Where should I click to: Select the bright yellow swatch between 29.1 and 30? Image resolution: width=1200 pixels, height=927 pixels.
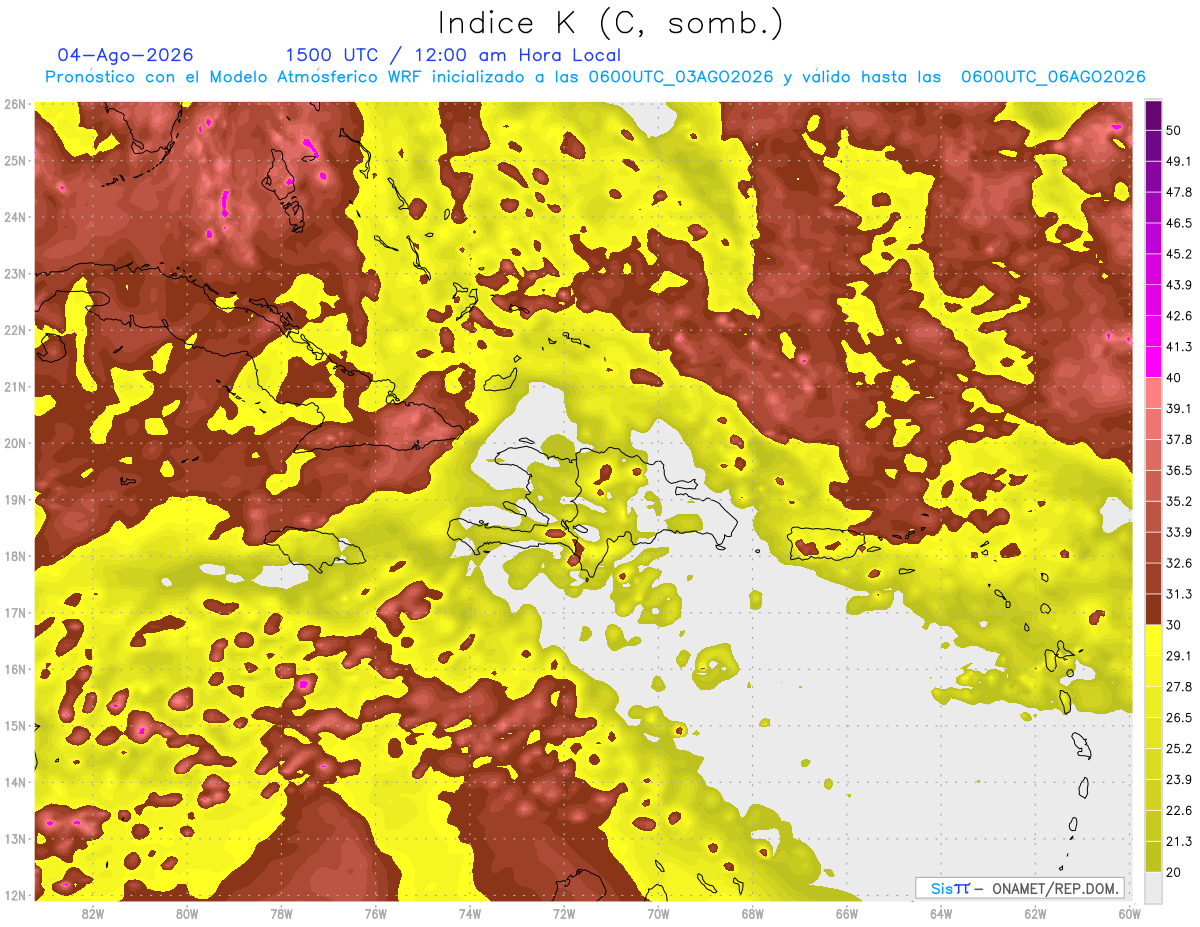(1153, 640)
